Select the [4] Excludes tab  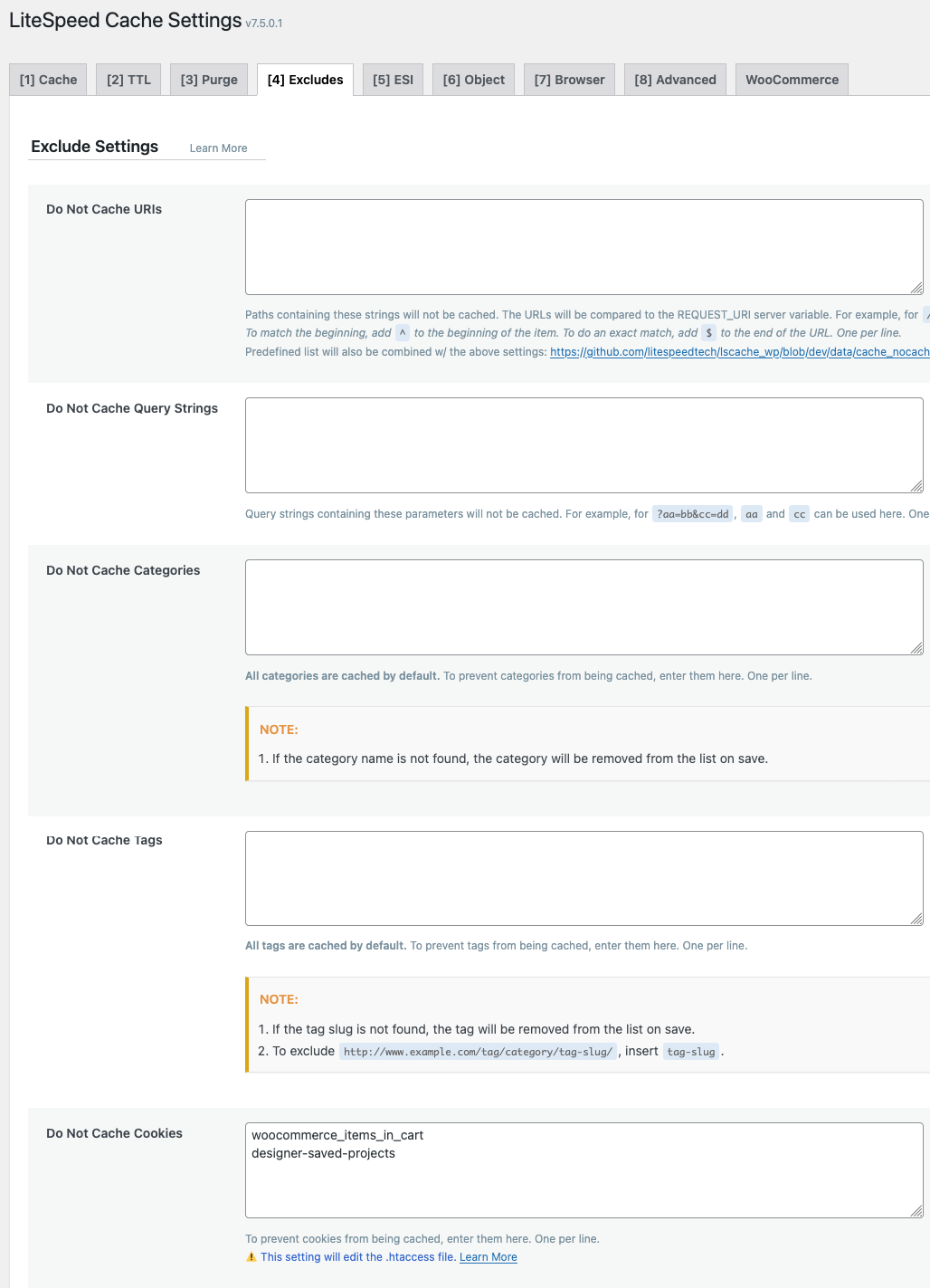(x=305, y=80)
